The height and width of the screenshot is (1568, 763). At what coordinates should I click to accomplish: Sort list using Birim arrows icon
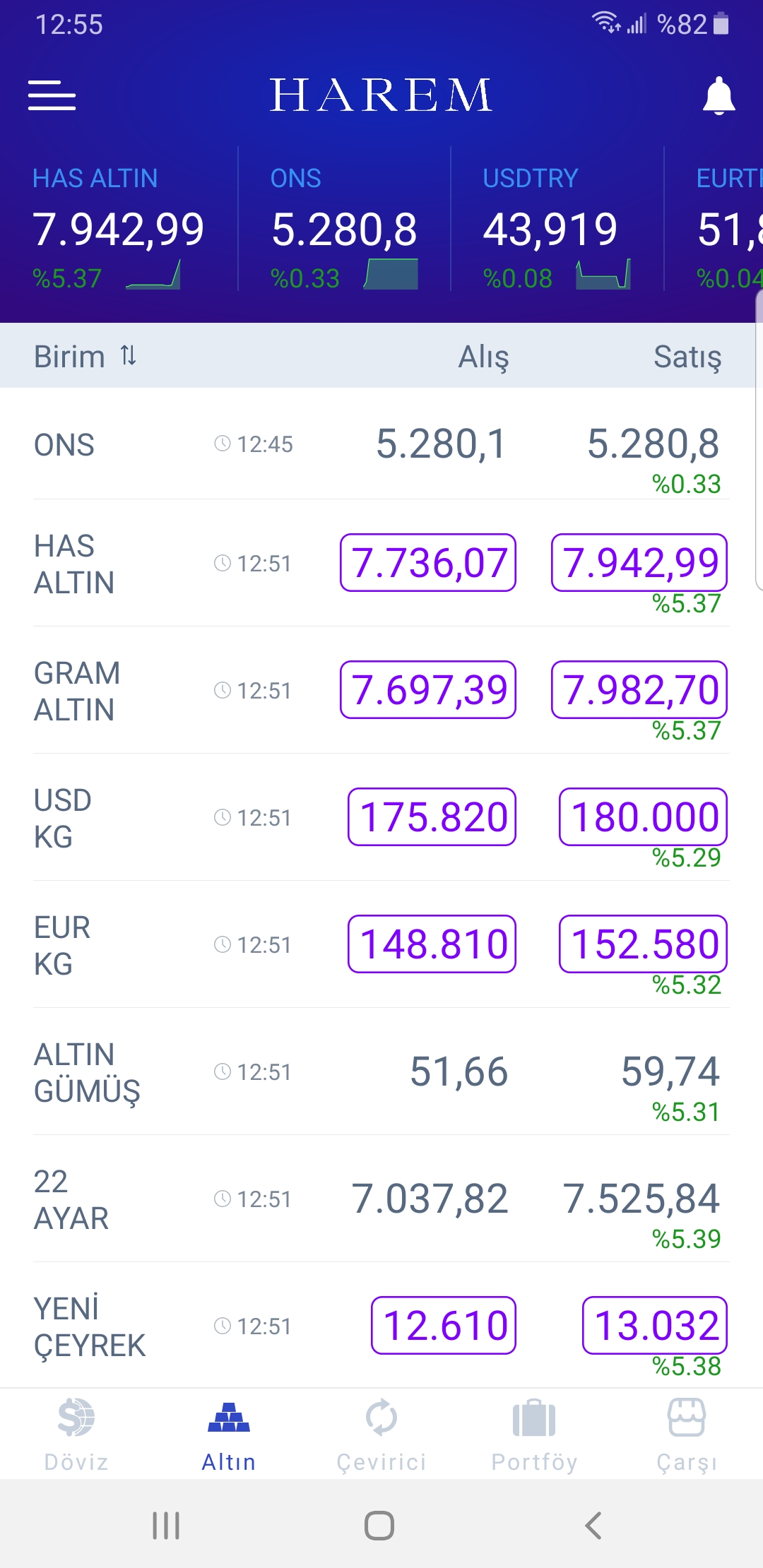click(129, 355)
